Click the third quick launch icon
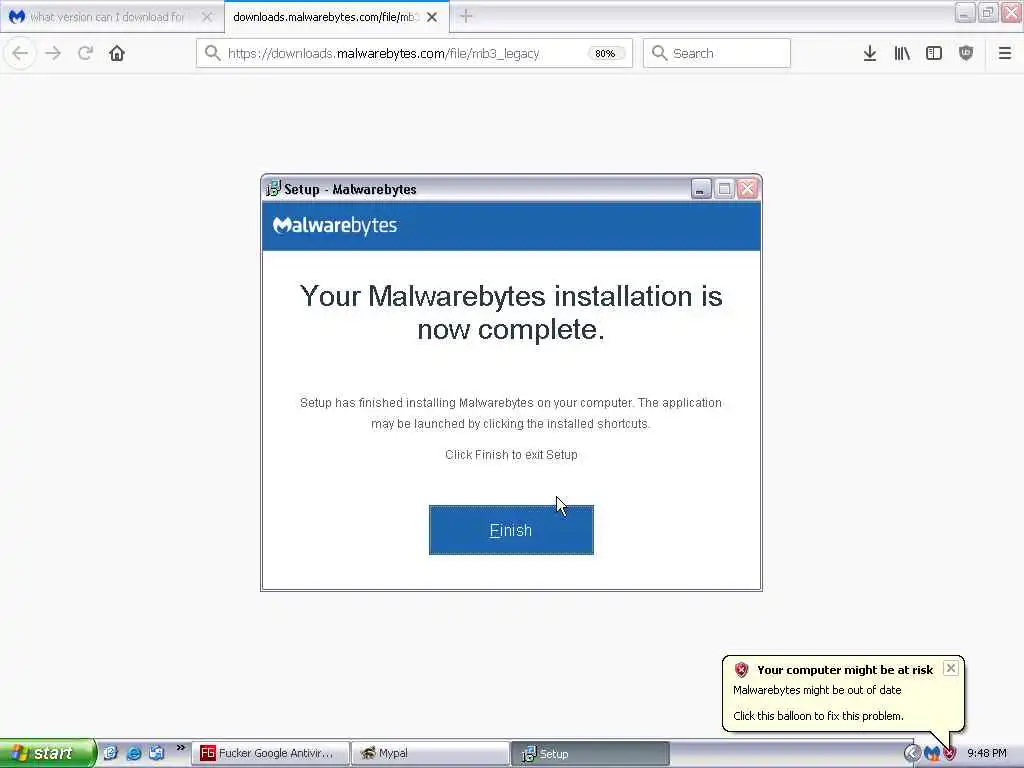 [157, 753]
